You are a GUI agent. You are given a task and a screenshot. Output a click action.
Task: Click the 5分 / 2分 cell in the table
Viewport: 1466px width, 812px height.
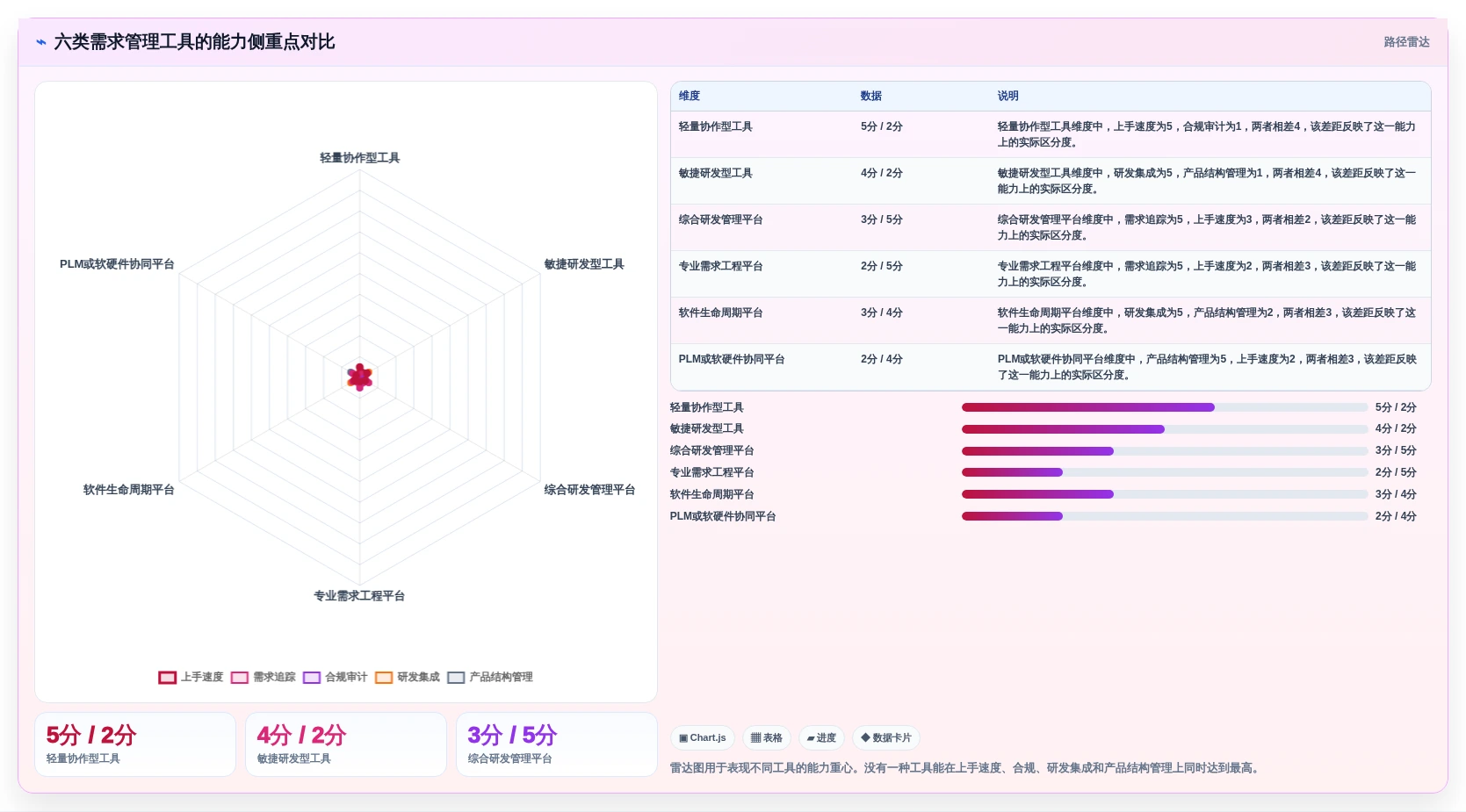click(882, 127)
